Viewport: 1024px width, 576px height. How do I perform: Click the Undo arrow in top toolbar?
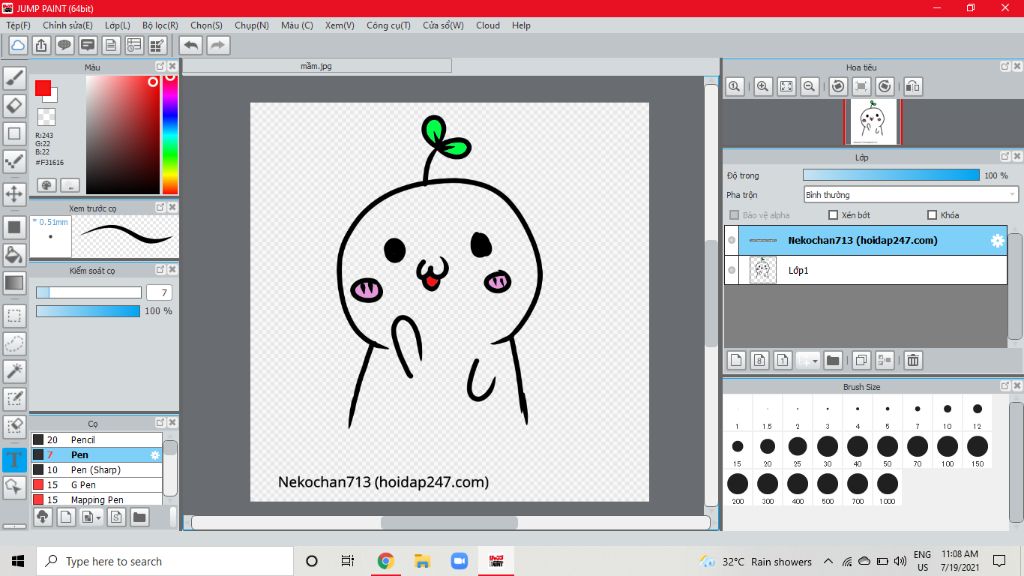coord(190,45)
